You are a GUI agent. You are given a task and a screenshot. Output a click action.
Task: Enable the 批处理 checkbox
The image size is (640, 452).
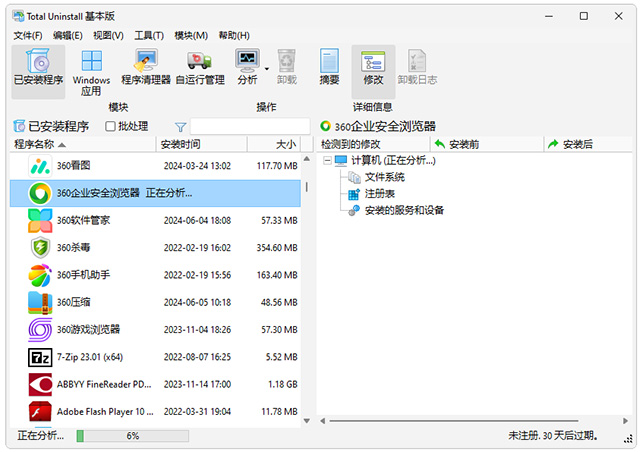pos(110,126)
